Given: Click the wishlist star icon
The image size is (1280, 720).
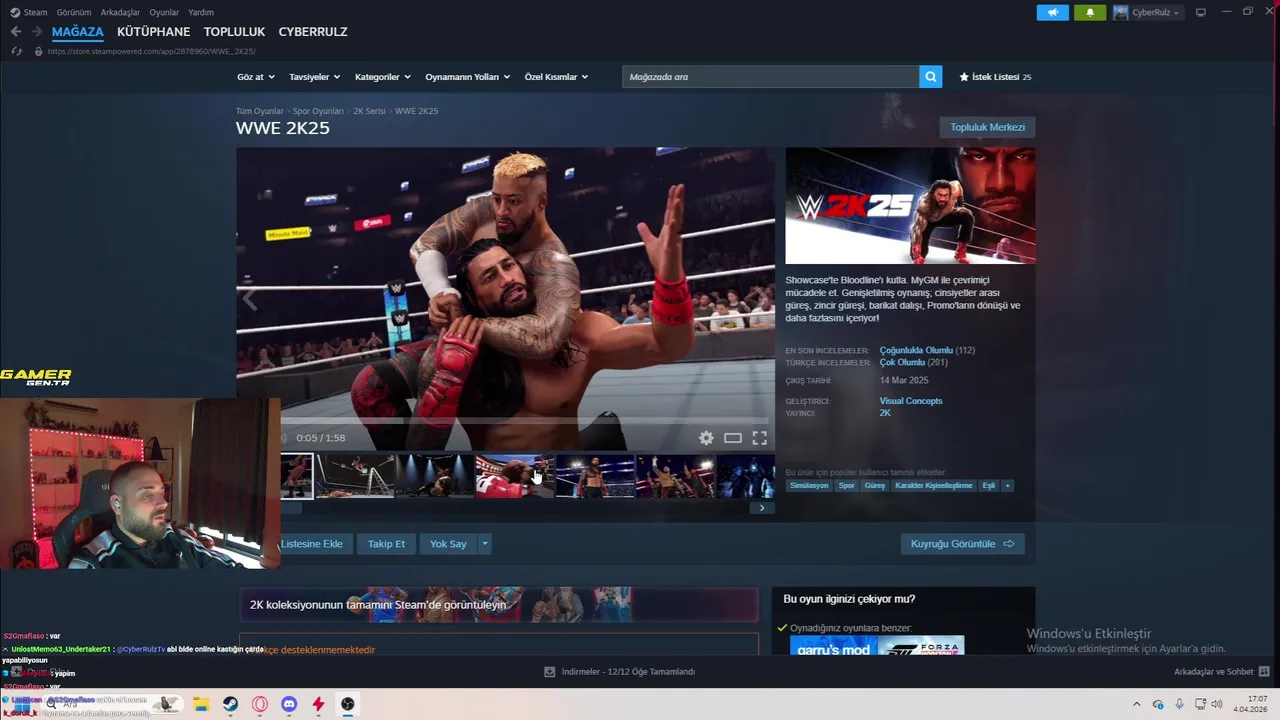Looking at the screenshot, I should tap(964, 77).
